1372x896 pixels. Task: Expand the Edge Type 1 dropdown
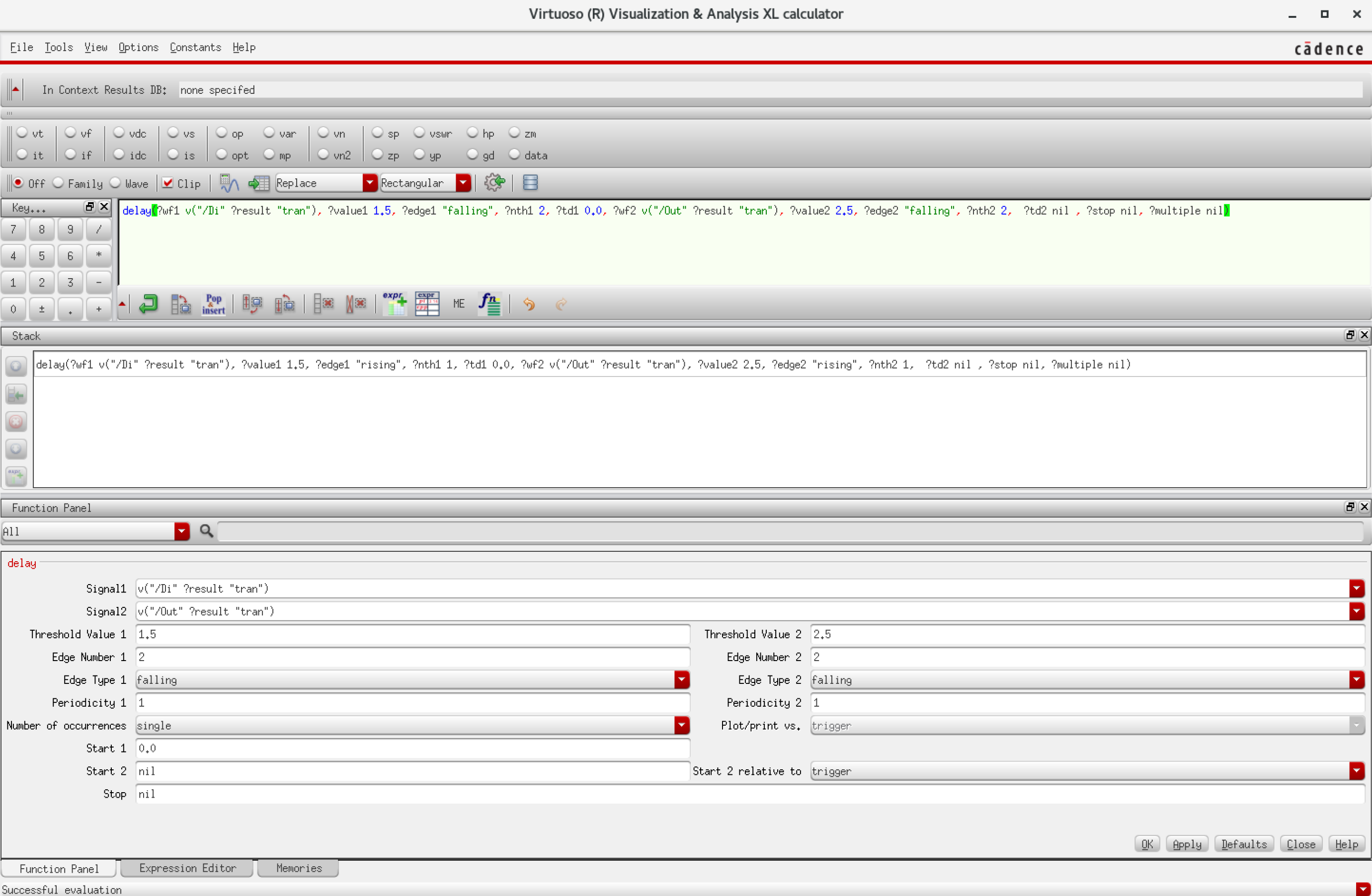[x=681, y=680]
